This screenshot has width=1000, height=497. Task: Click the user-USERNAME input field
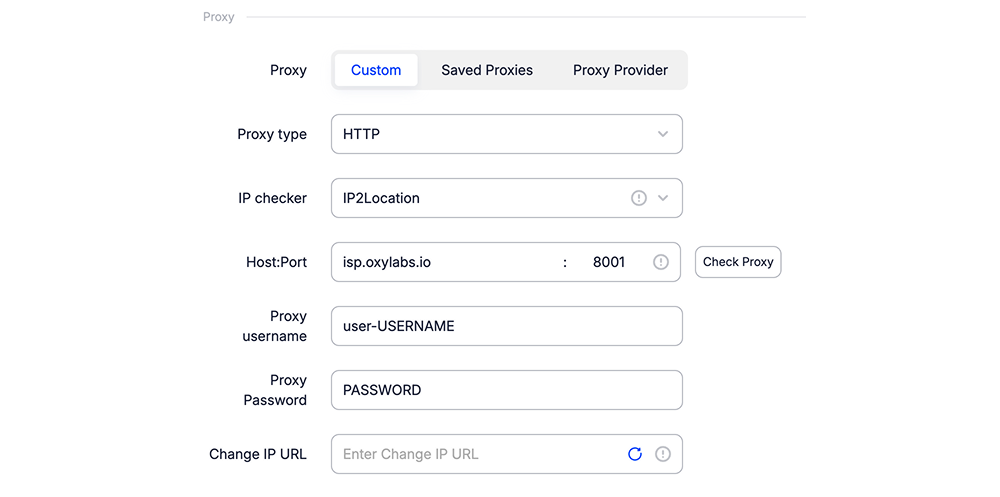tap(506, 326)
